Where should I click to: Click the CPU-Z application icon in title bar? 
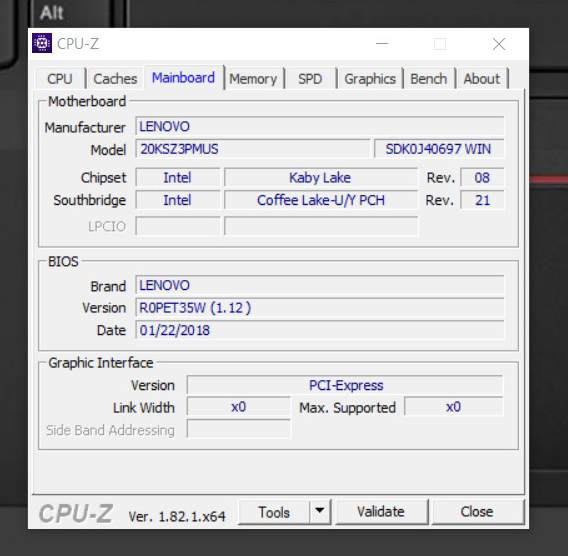click(42, 43)
